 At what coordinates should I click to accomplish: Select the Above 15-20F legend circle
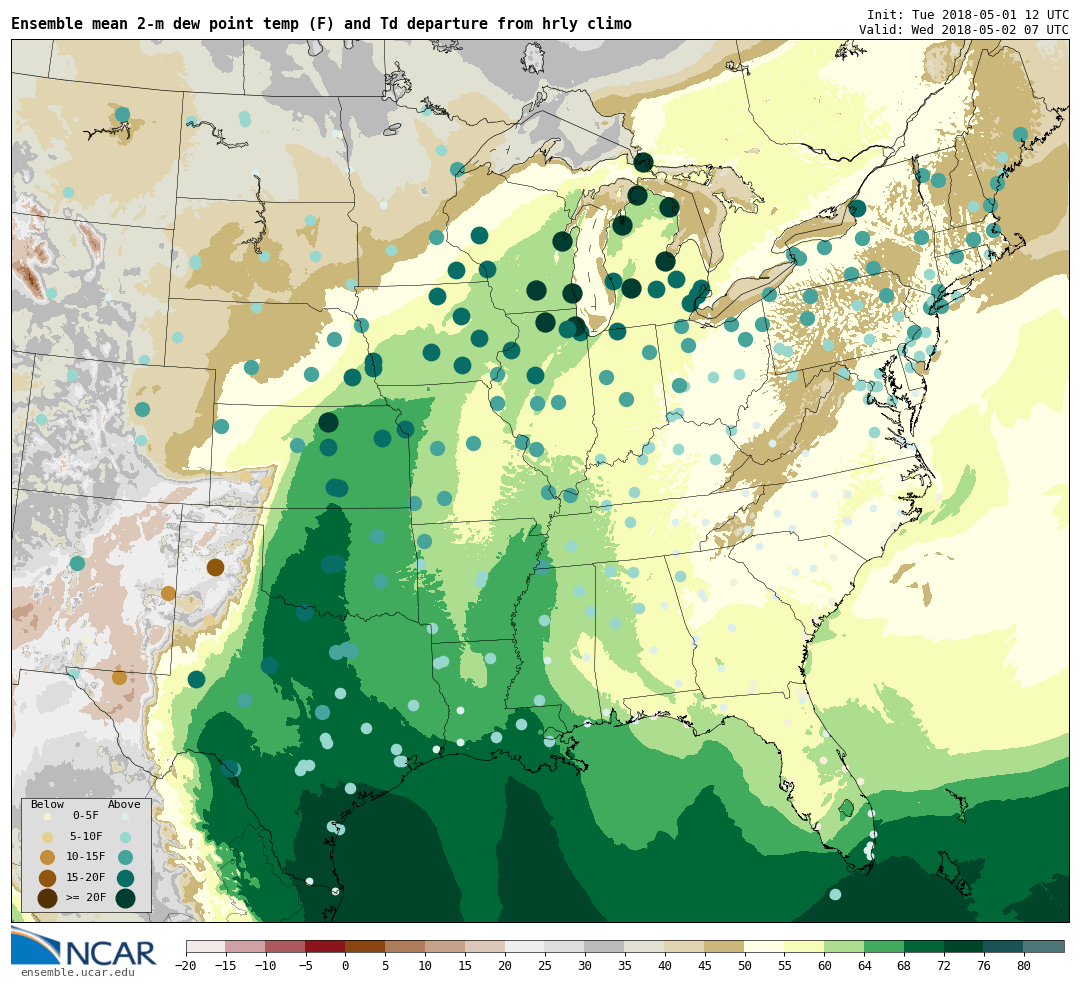click(125, 878)
